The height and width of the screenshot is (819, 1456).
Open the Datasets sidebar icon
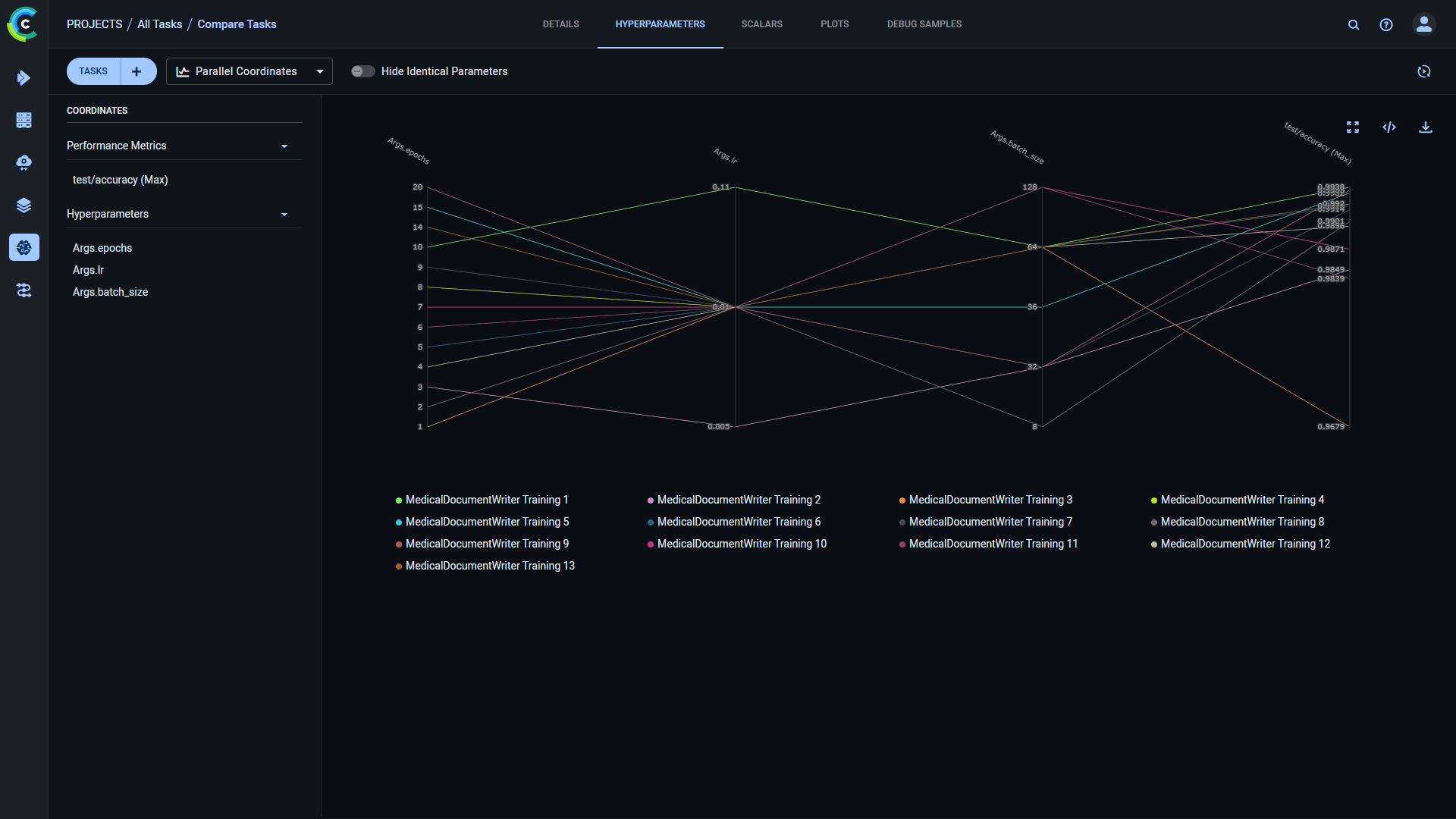click(x=24, y=120)
